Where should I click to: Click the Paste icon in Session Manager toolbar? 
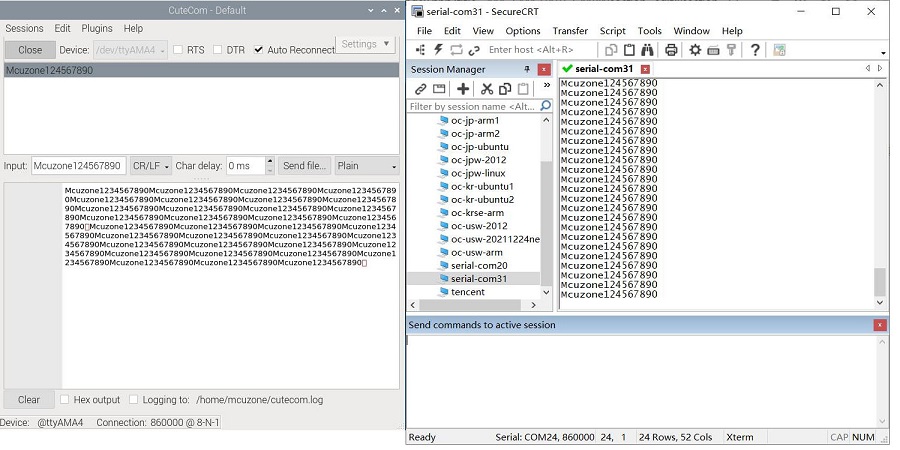pyautogui.click(x=523, y=89)
